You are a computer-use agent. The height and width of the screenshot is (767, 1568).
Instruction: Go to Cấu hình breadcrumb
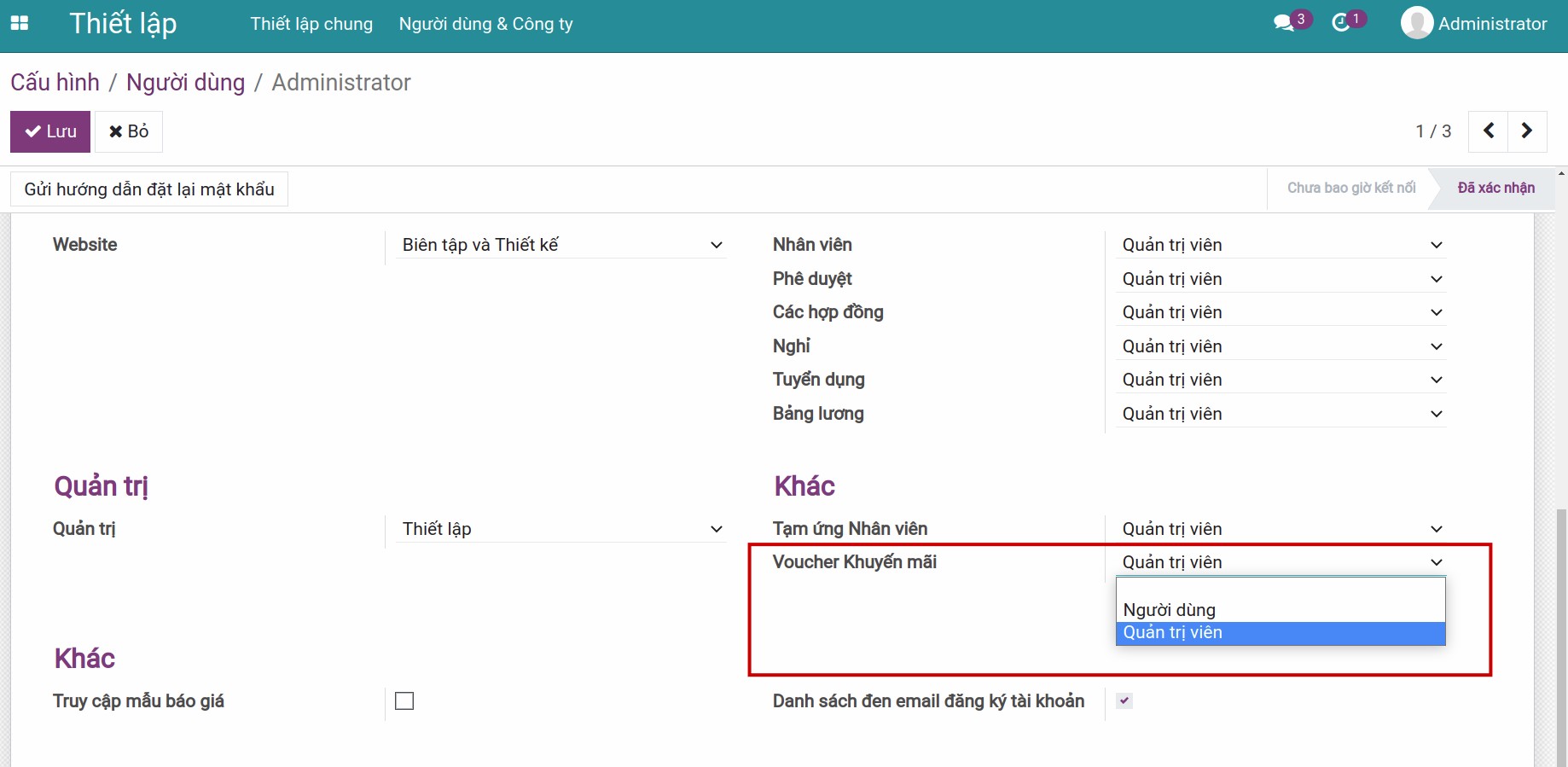[x=55, y=82]
